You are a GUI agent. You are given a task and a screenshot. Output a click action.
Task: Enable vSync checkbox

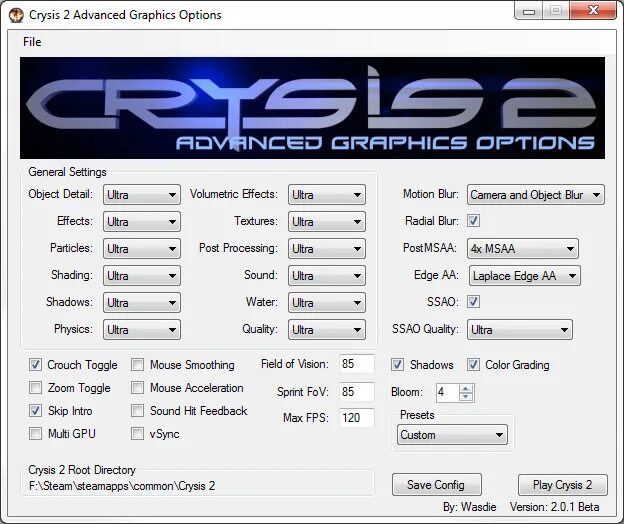[137, 434]
